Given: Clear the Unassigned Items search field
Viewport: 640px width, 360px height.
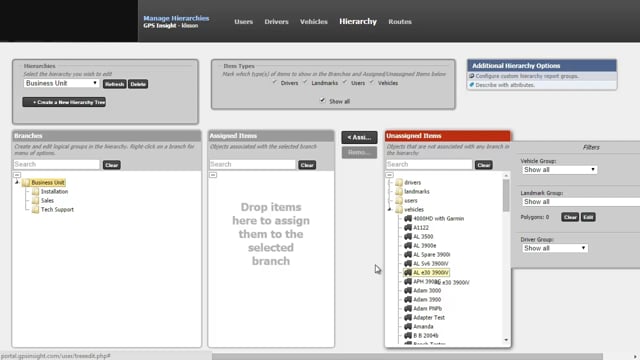Looking at the screenshot, I should pos(484,165).
